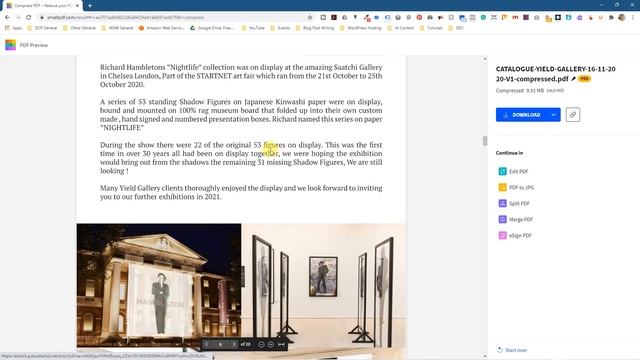Click Start over link
The height and width of the screenshot is (360, 640).
pyautogui.click(x=512, y=350)
